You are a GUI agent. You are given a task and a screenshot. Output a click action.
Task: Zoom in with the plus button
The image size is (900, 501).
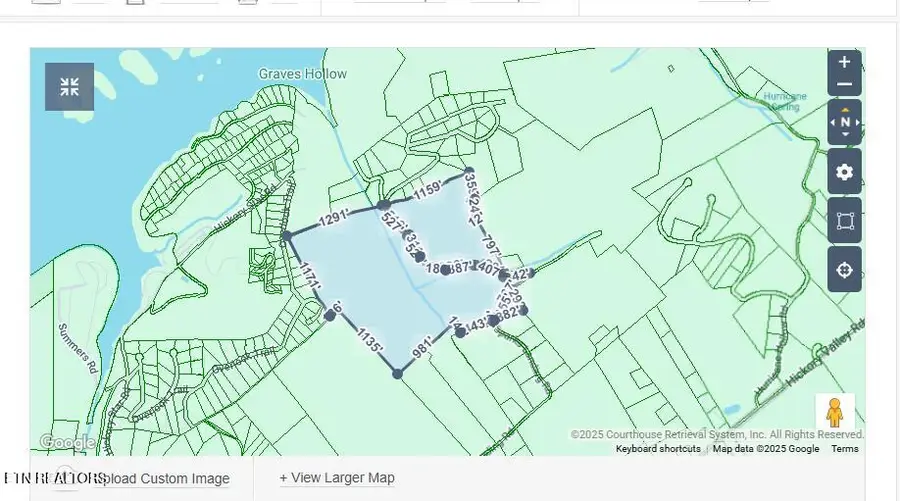click(x=845, y=62)
